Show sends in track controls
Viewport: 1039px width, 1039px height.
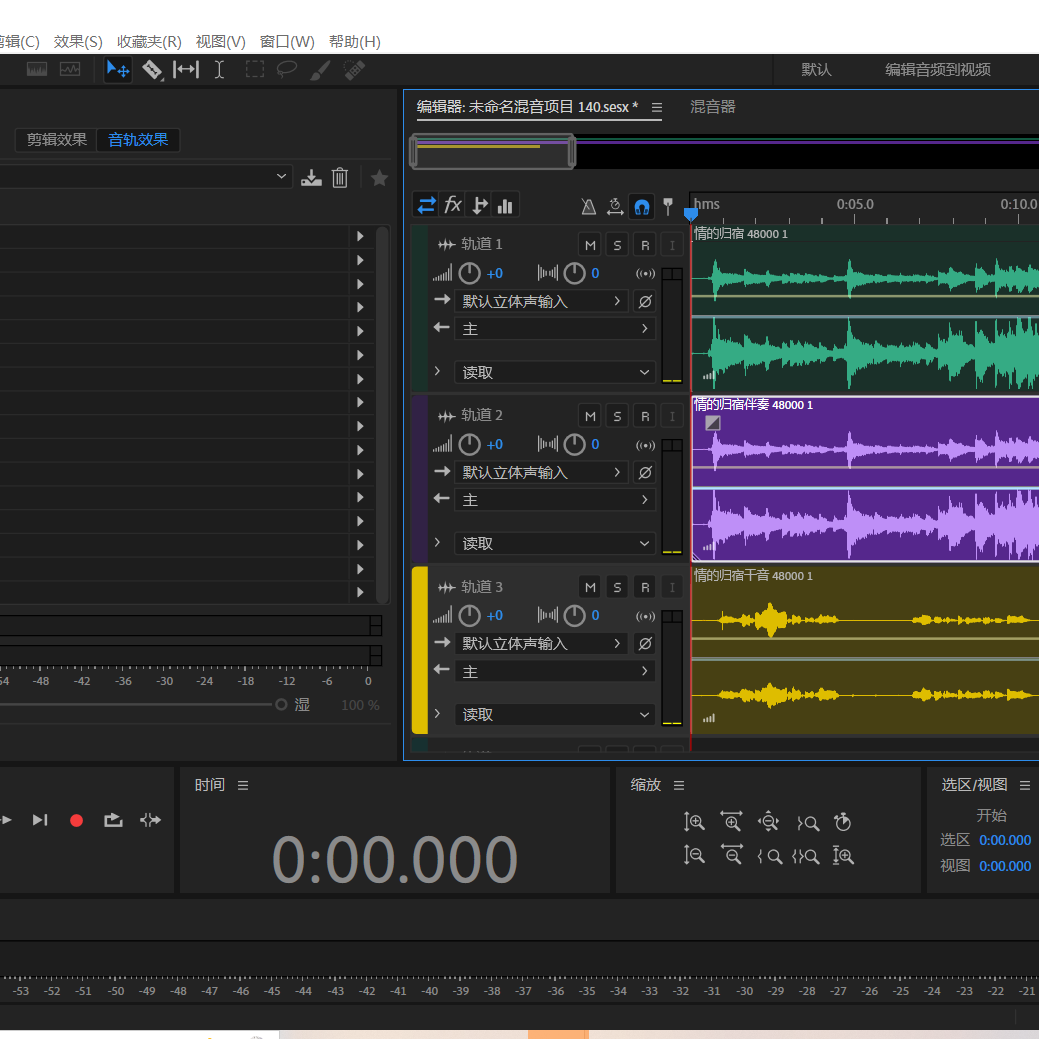[x=480, y=205]
